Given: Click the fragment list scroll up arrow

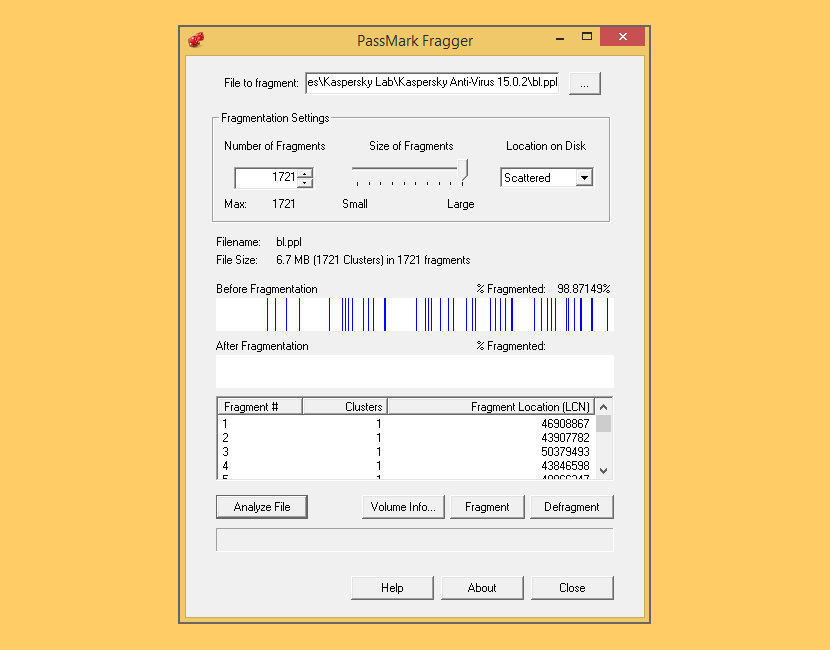Looking at the screenshot, I should (603, 407).
